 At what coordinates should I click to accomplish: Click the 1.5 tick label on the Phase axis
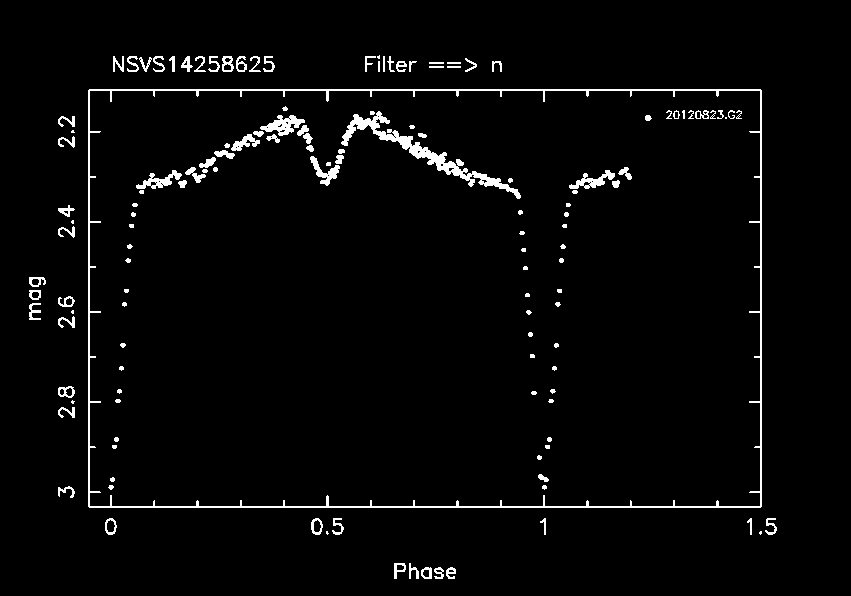(x=760, y=527)
